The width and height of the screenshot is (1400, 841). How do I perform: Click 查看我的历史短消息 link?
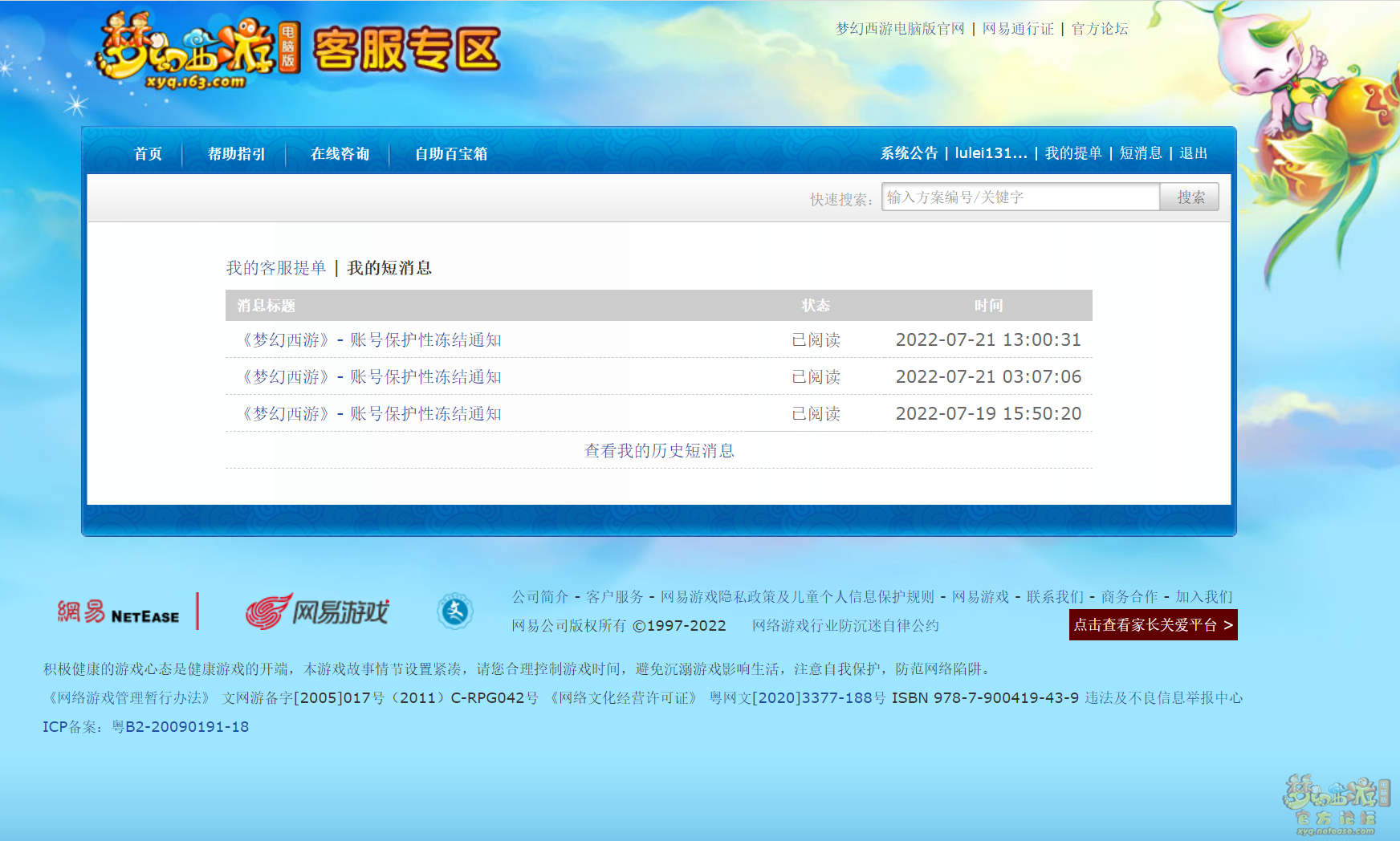coord(659,451)
